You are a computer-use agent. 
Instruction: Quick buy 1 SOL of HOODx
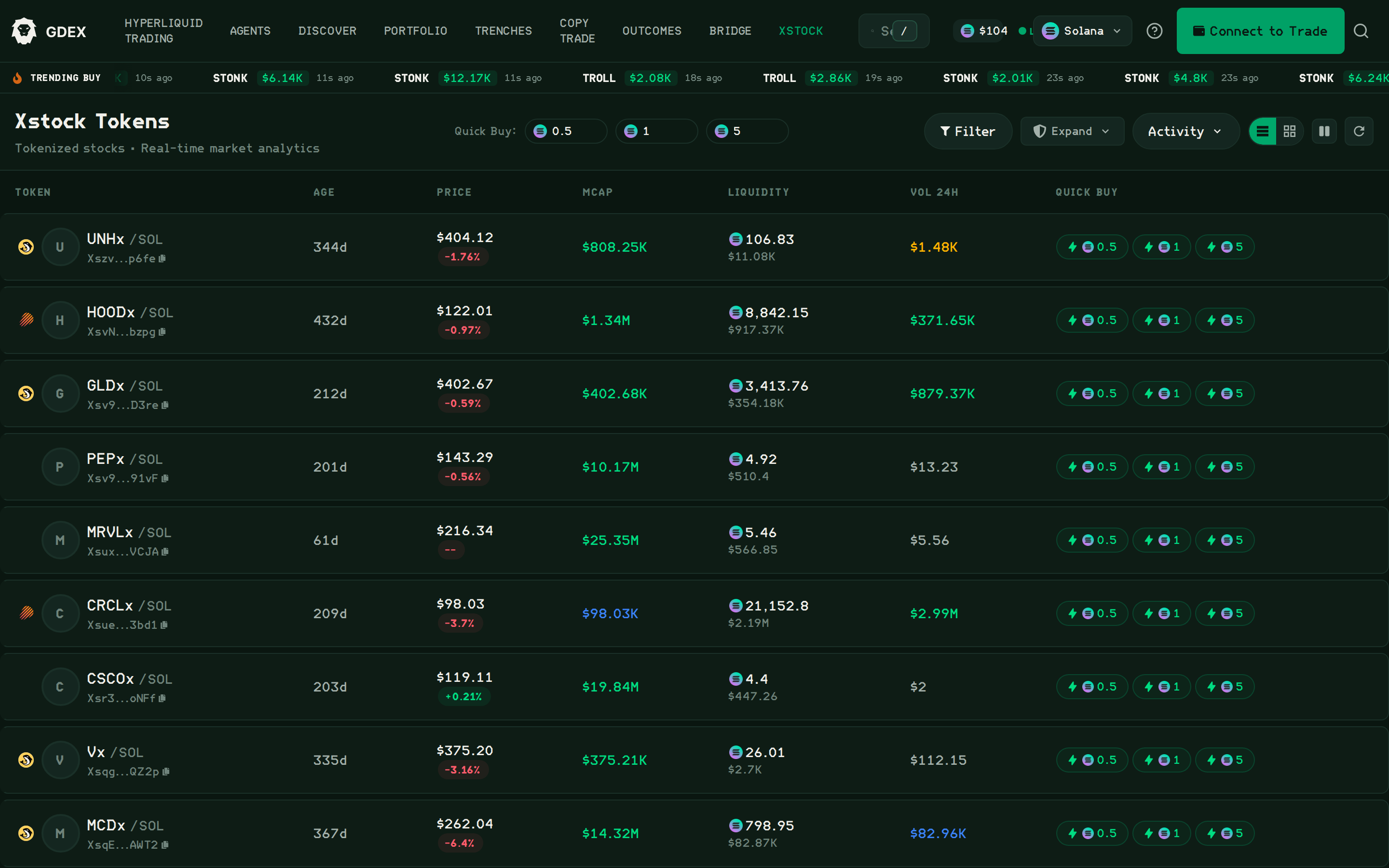1161,320
